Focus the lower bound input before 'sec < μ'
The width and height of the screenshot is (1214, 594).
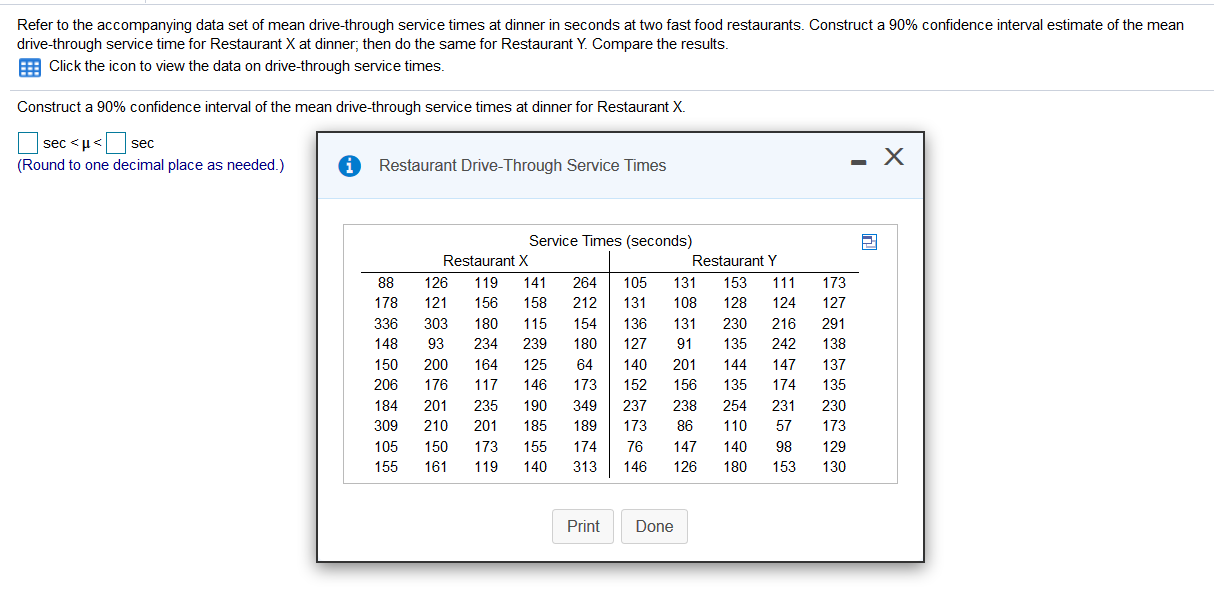point(29,144)
